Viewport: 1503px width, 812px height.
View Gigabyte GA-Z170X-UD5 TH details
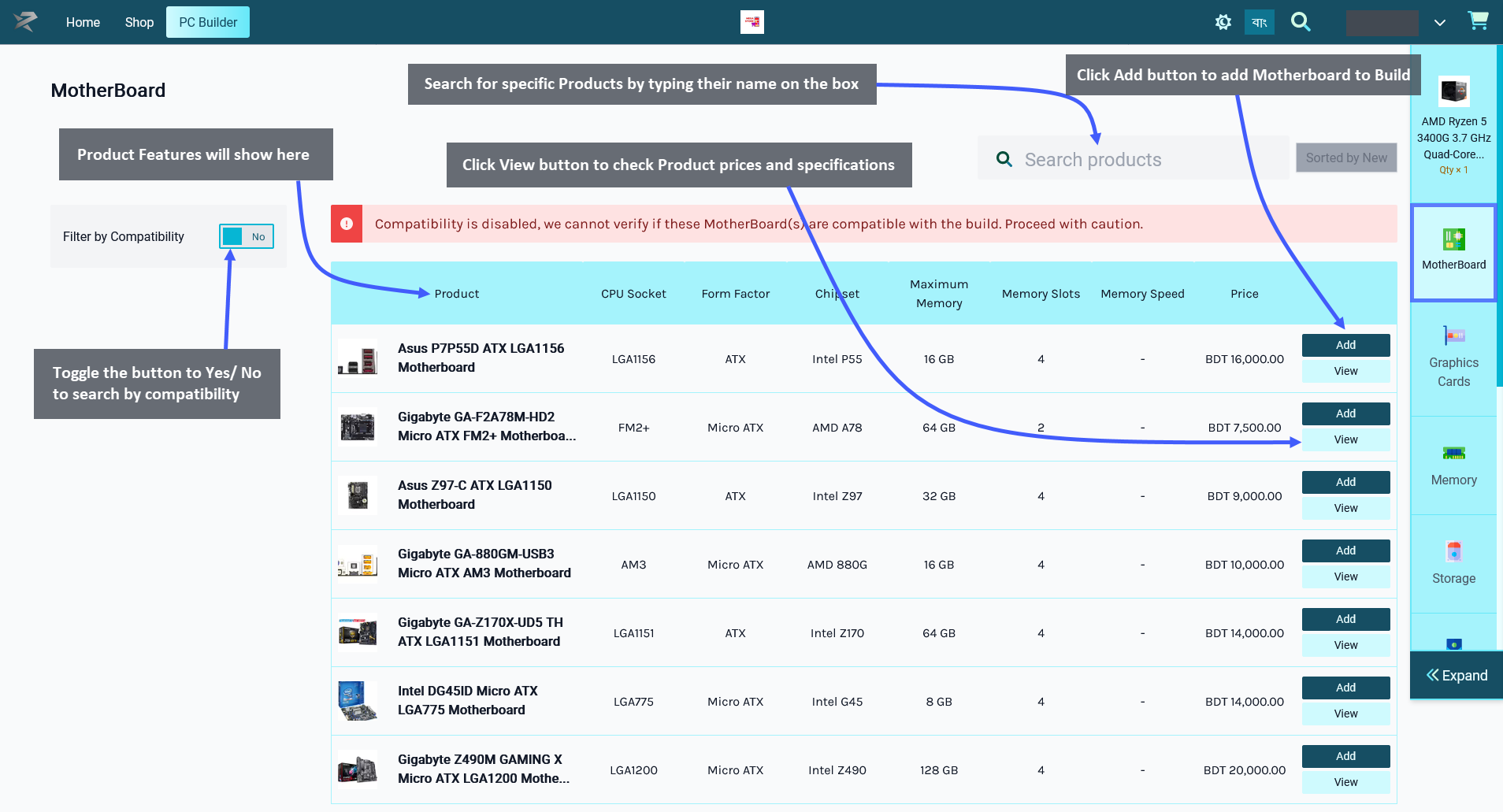pos(1345,645)
